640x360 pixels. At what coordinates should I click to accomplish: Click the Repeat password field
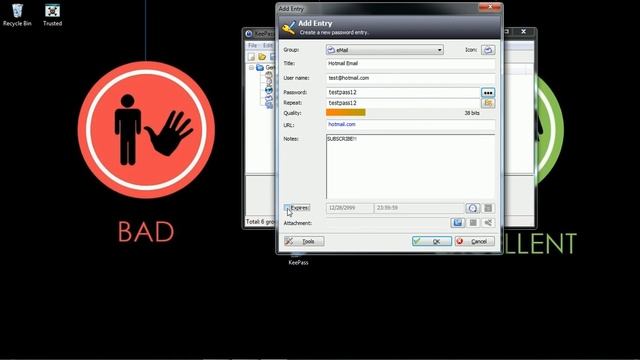point(403,103)
